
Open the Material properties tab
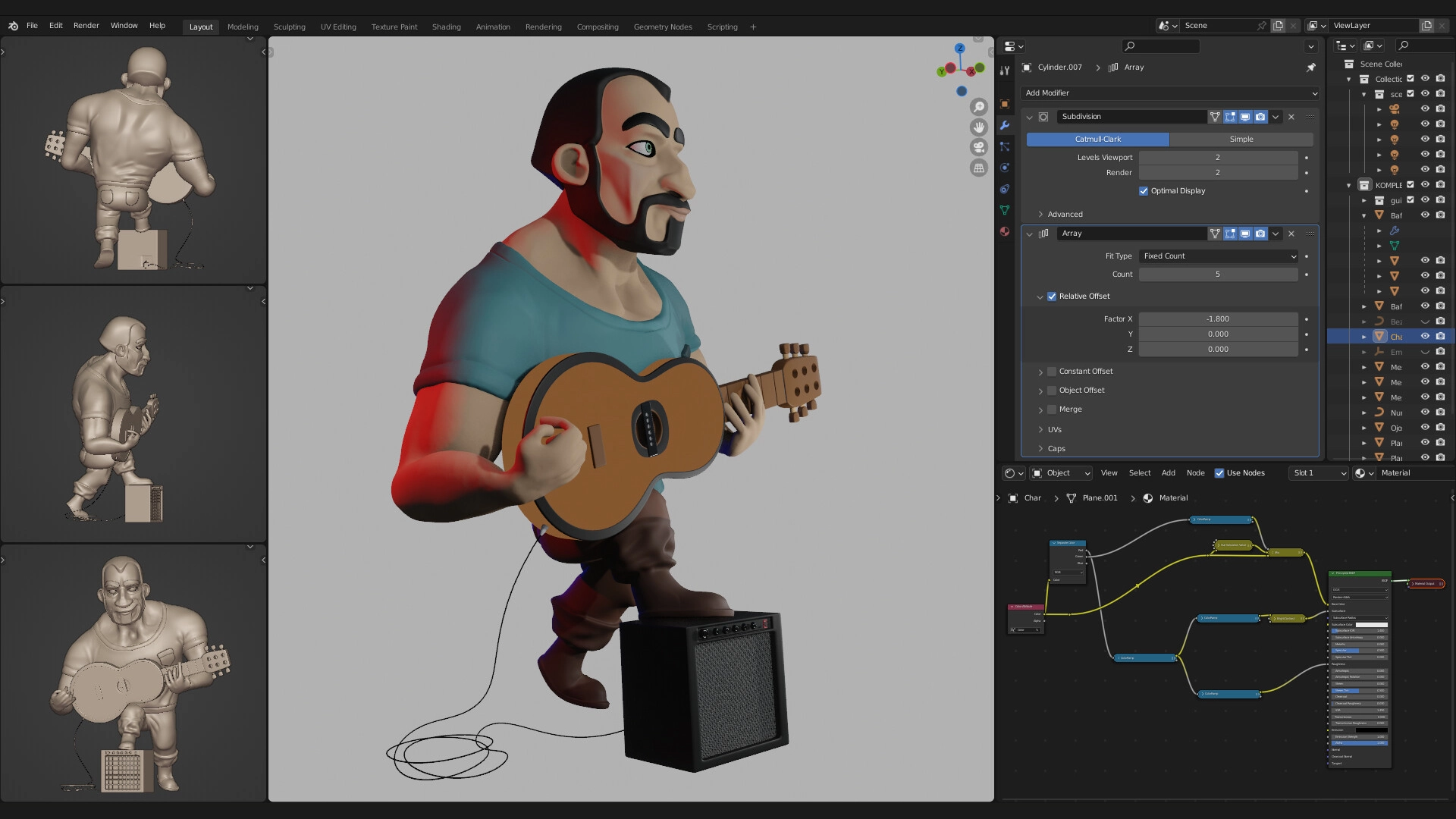point(1005,231)
